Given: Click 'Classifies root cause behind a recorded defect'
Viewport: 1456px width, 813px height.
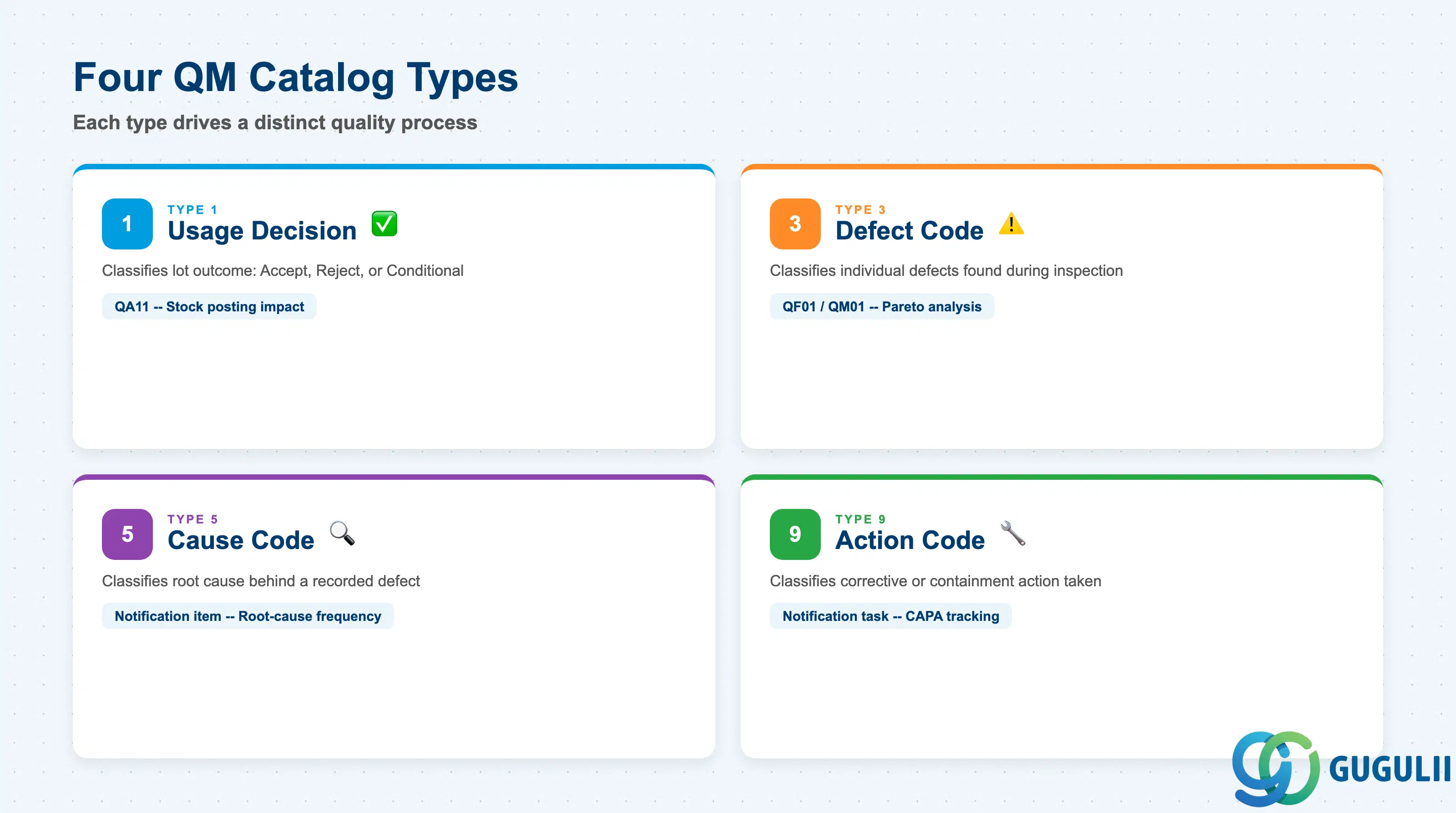Looking at the screenshot, I should pyautogui.click(x=261, y=581).
